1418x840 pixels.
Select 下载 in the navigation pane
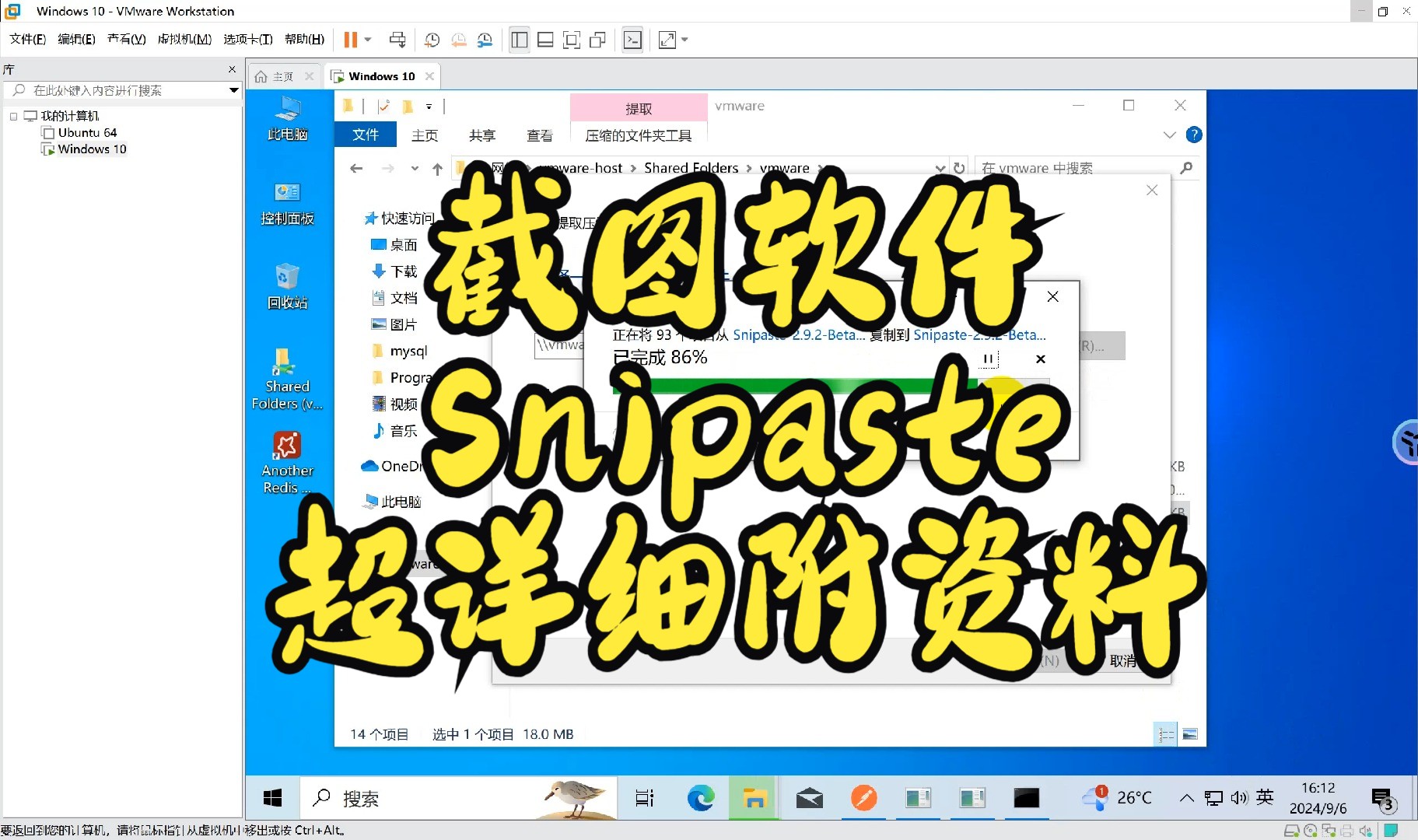coord(395,271)
